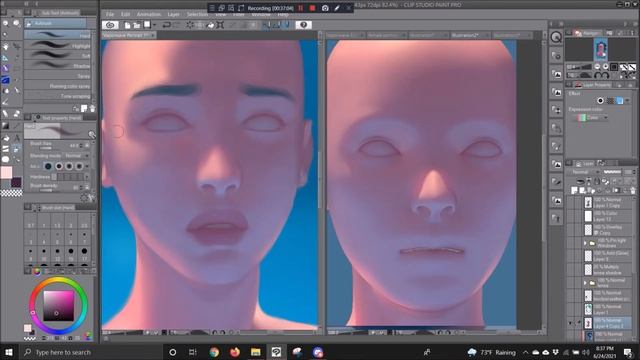The height and width of the screenshot is (360, 640).
Task: Open the CLIP STUDIO launcher icon
Action: point(110,25)
